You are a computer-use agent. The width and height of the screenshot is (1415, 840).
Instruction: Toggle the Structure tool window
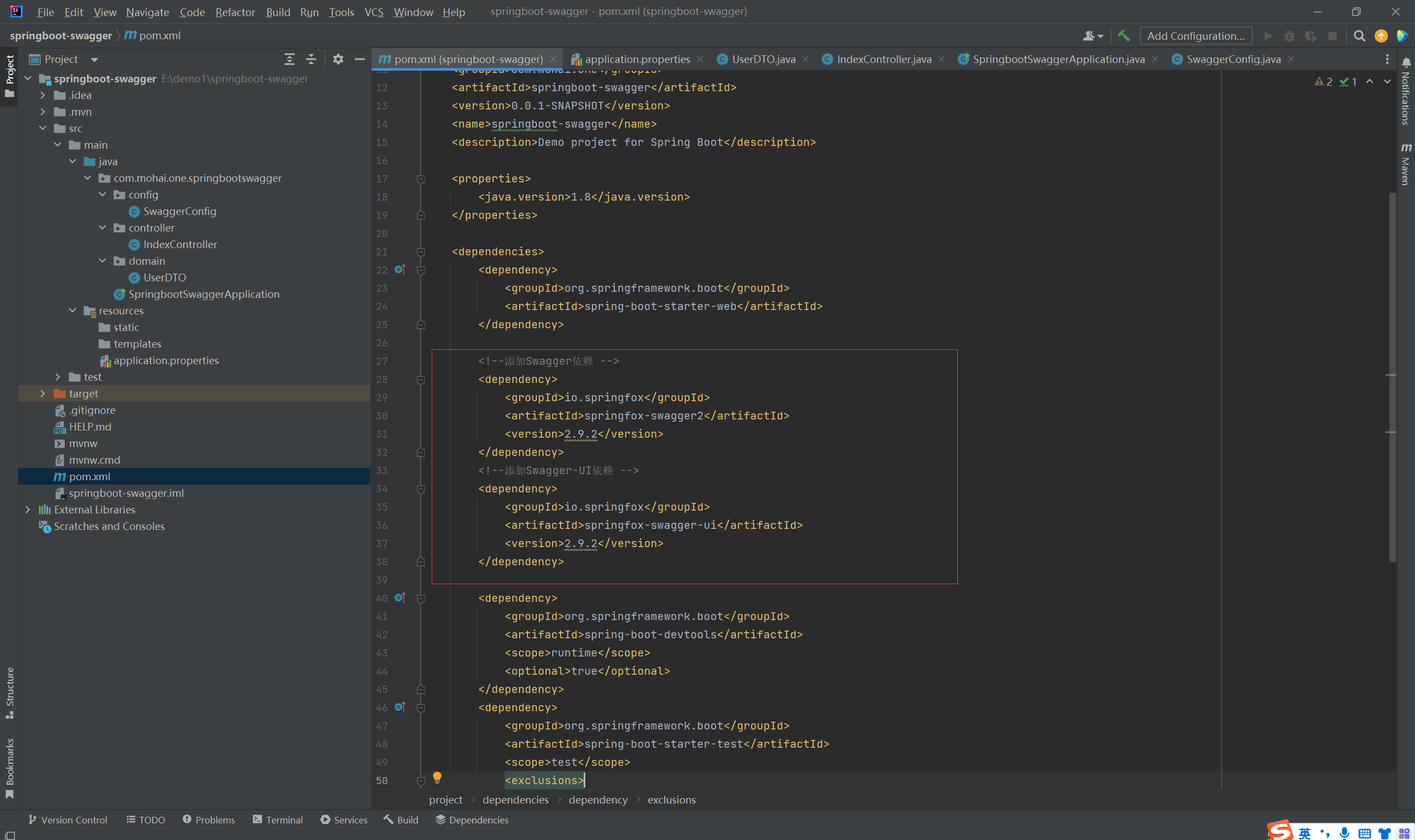click(x=9, y=692)
